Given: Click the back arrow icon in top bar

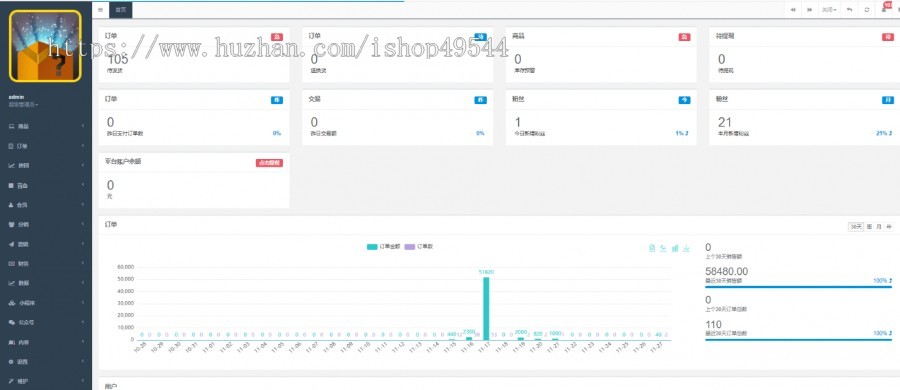Looking at the screenshot, I should 849,10.
